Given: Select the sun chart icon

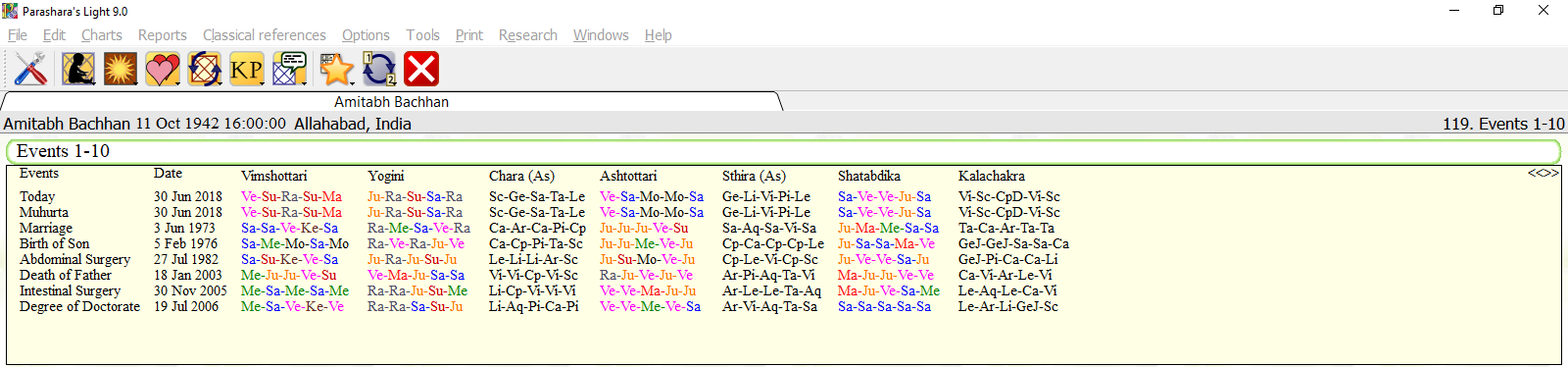Looking at the screenshot, I should pyautogui.click(x=121, y=69).
